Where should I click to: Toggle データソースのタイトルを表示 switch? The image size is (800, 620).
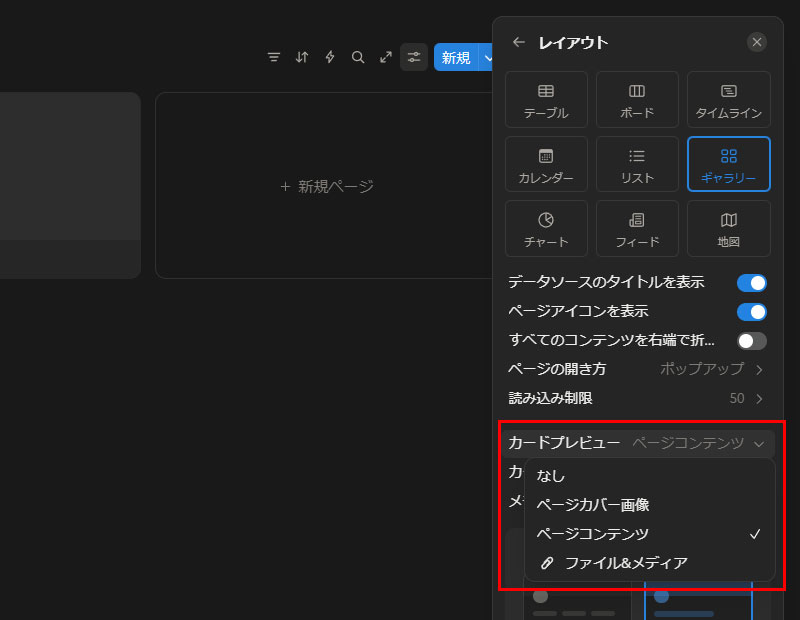(751, 283)
